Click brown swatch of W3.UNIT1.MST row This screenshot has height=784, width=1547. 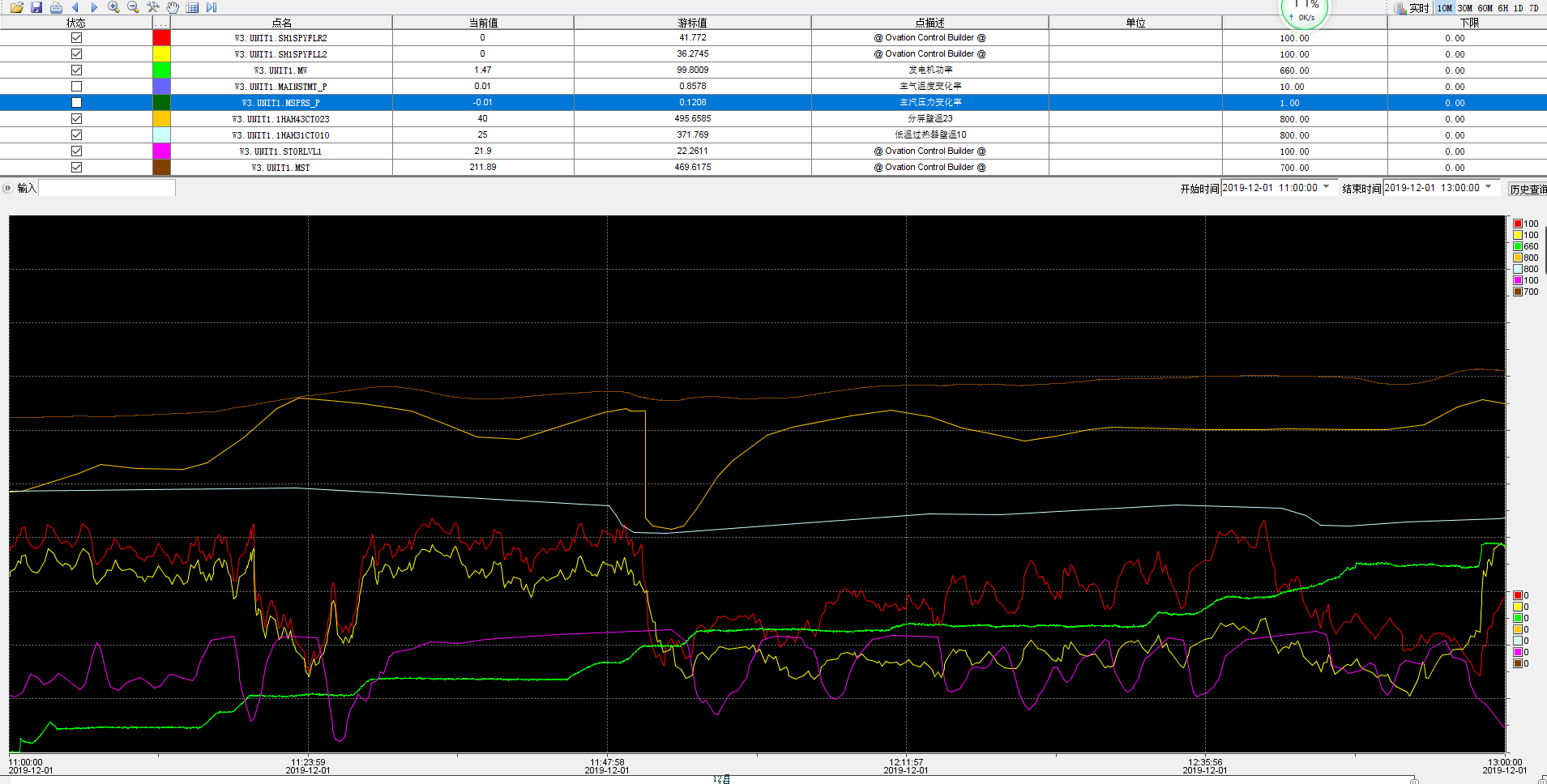[161, 168]
